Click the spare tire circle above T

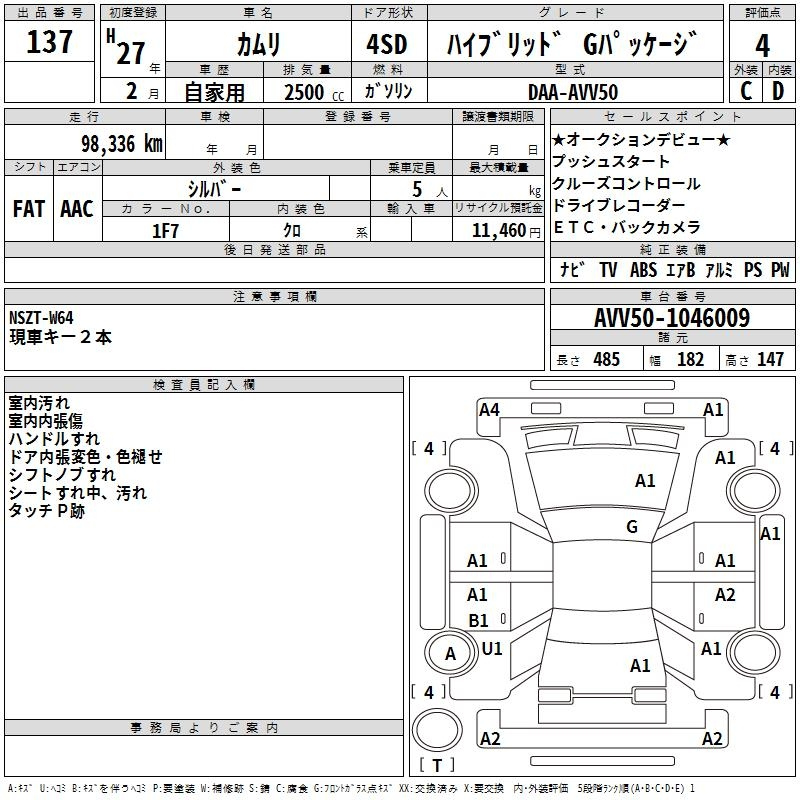point(437,730)
